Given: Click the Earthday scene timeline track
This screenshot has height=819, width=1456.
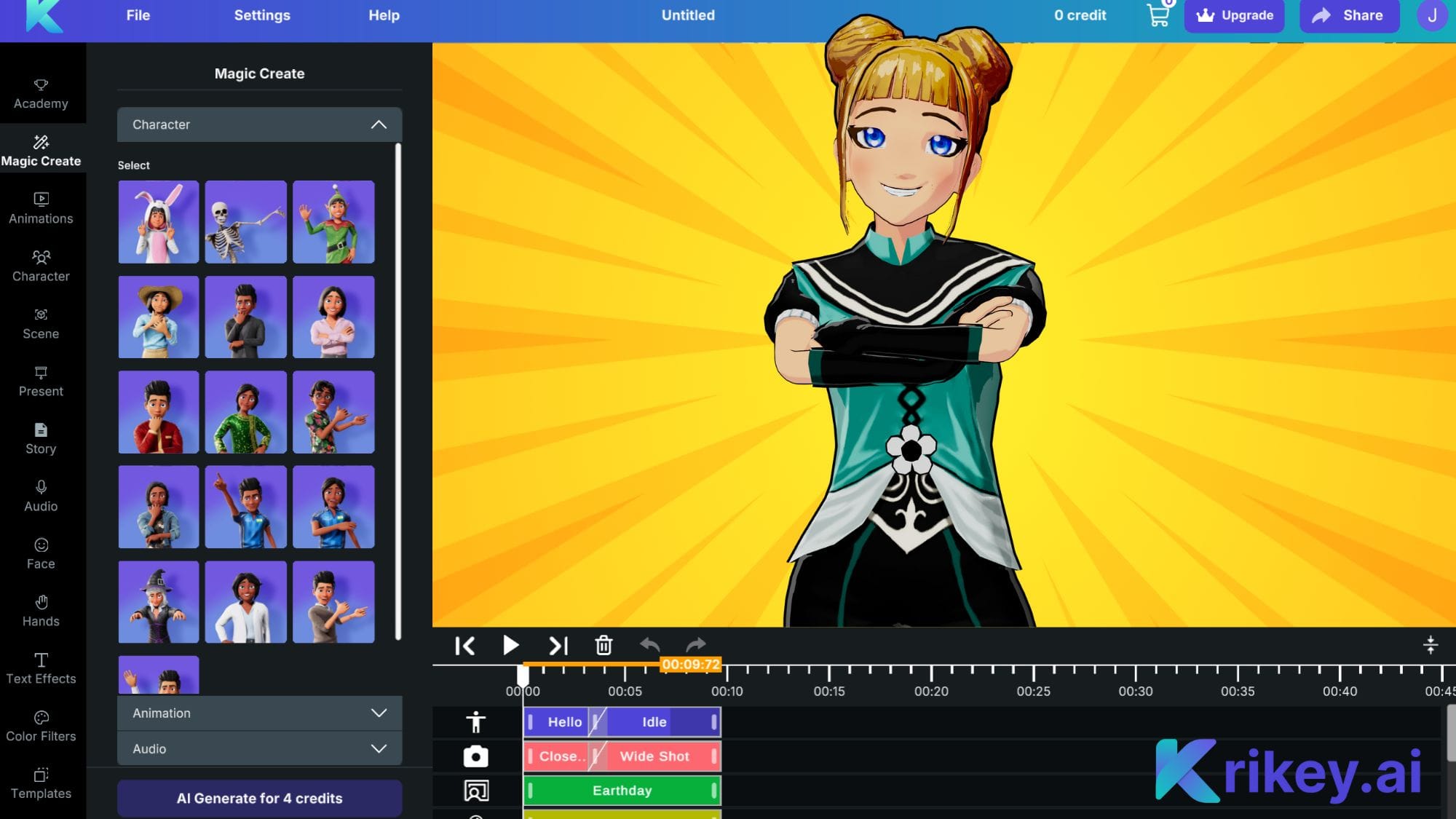Looking at the screenshot, I should [622, 790].
